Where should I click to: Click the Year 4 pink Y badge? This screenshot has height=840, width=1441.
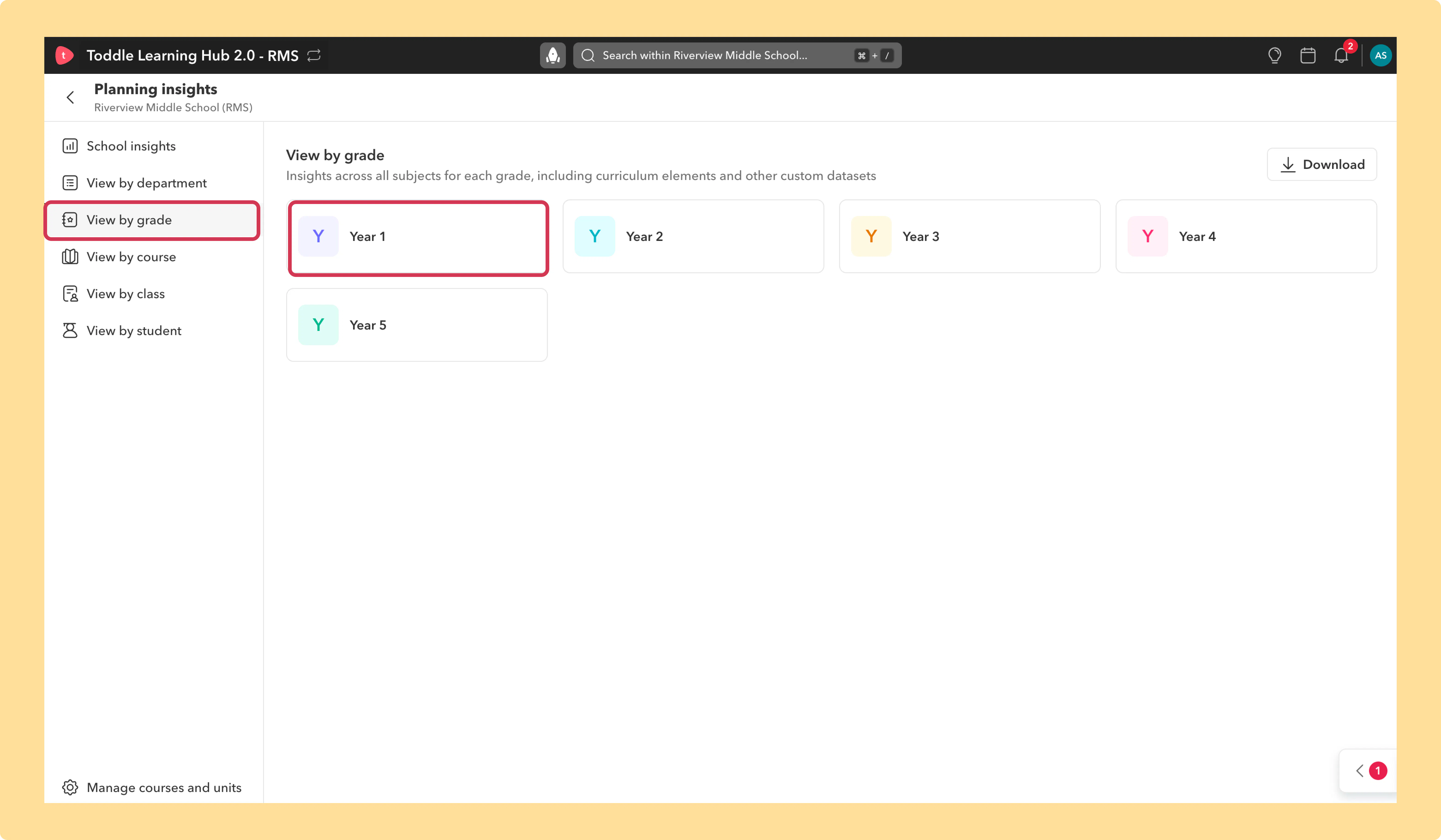pyautogui.click(x=1148, y=236)
